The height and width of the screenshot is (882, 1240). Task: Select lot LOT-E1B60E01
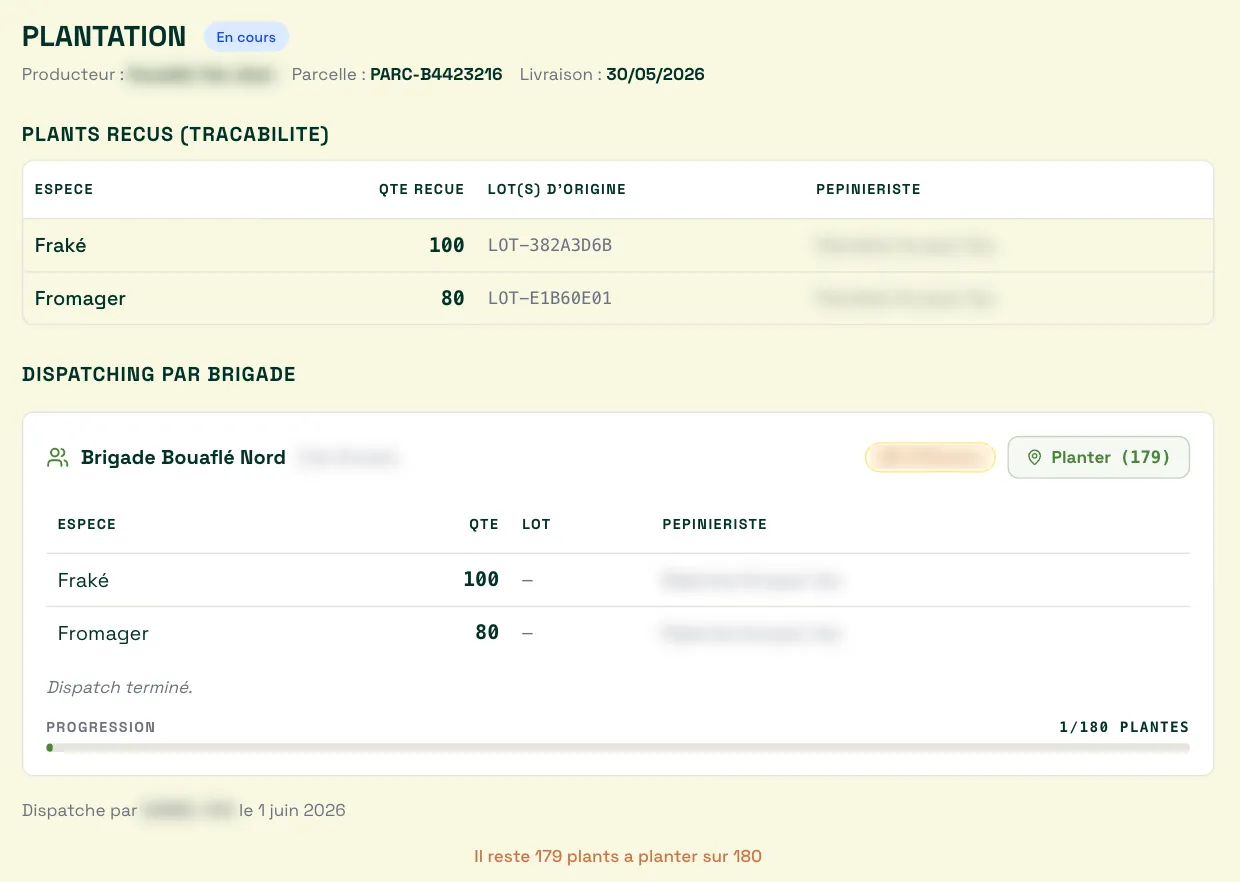550,298
